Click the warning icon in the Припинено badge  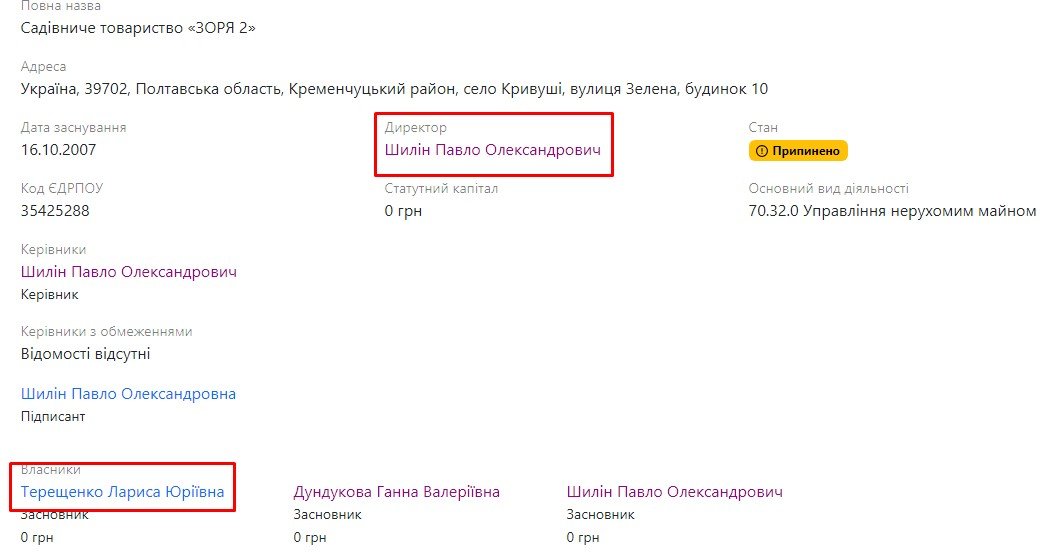coord(761,151)
